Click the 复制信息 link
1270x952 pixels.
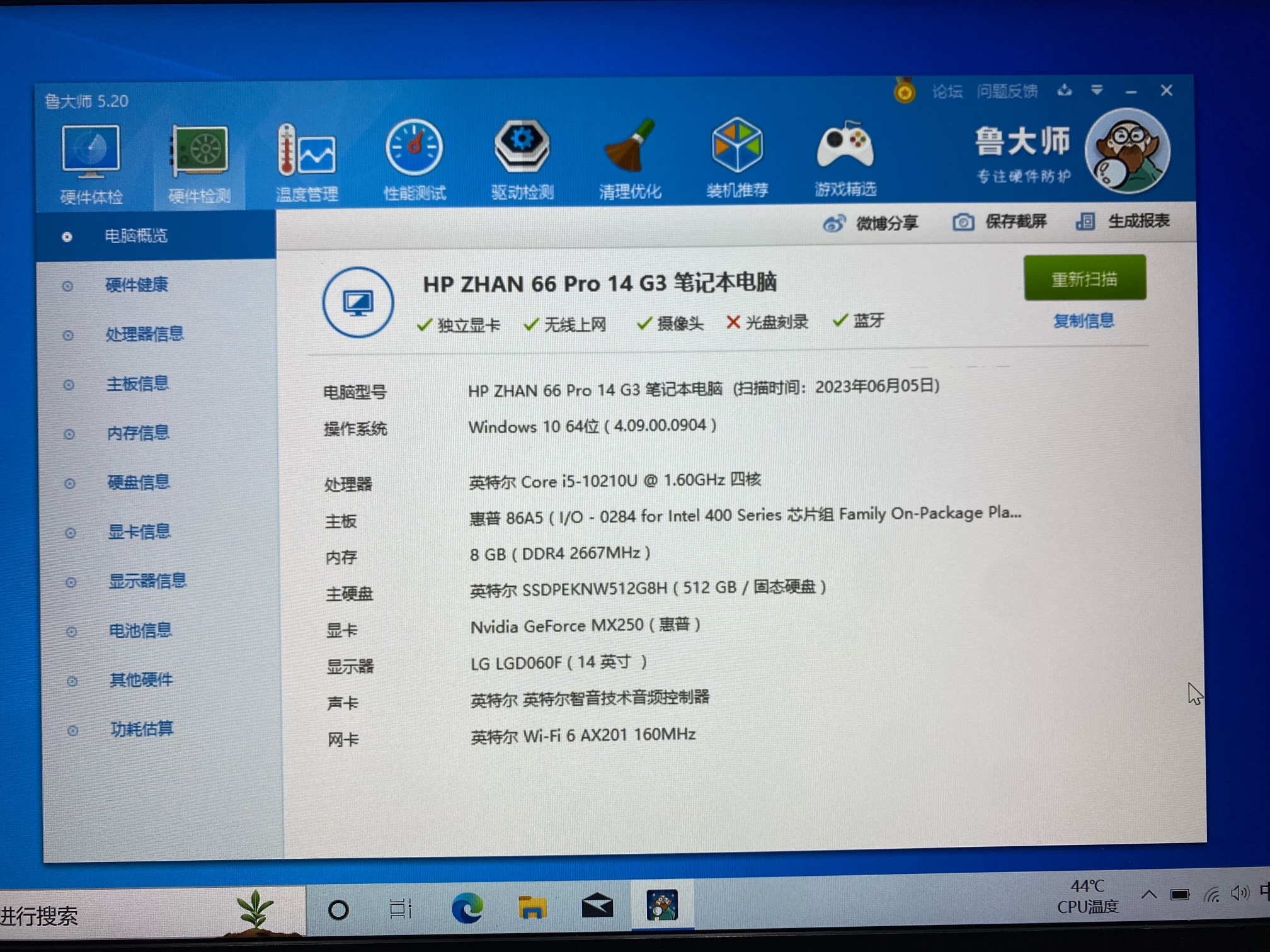[1084, 321]
